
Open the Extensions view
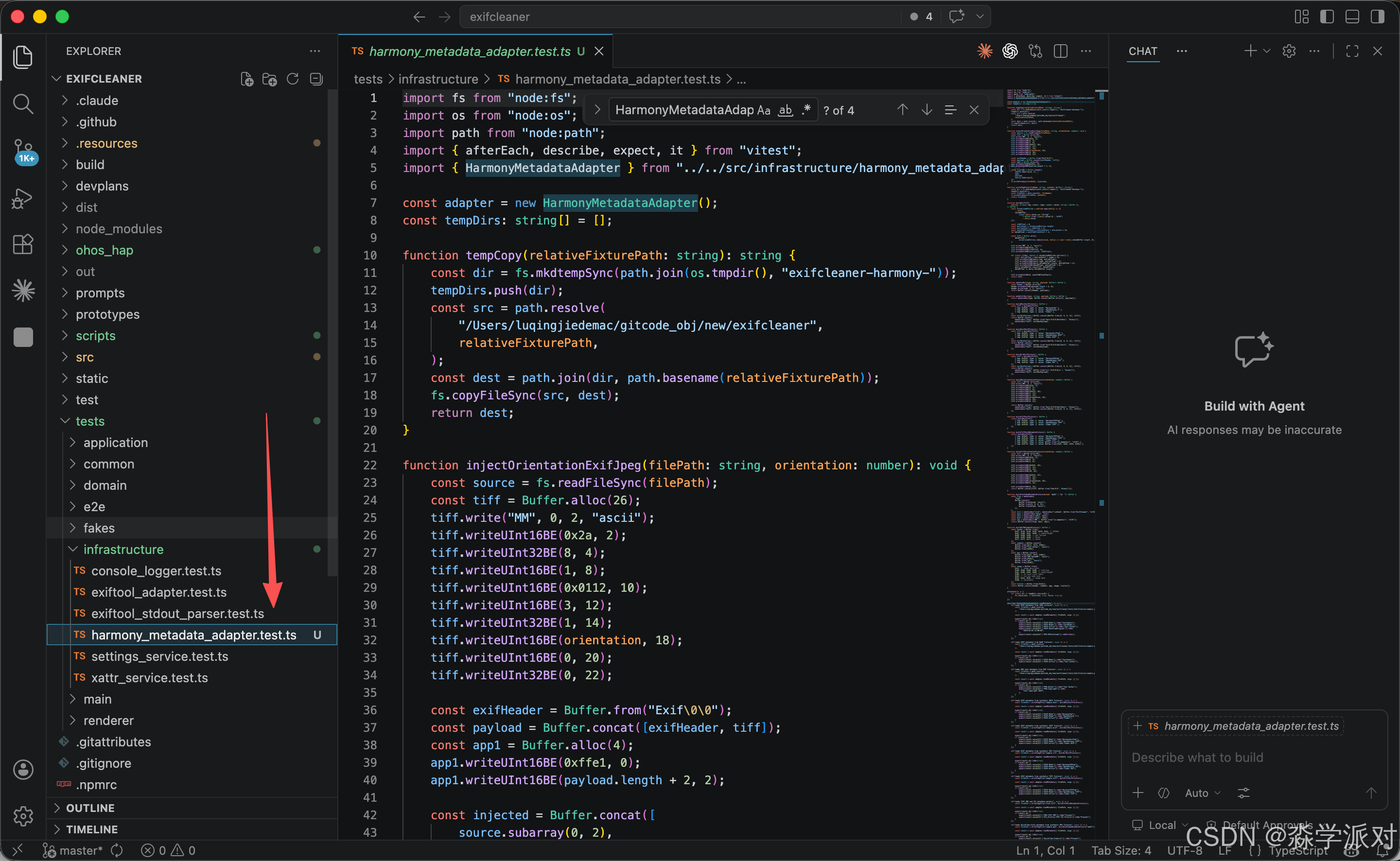coord(23,244)
